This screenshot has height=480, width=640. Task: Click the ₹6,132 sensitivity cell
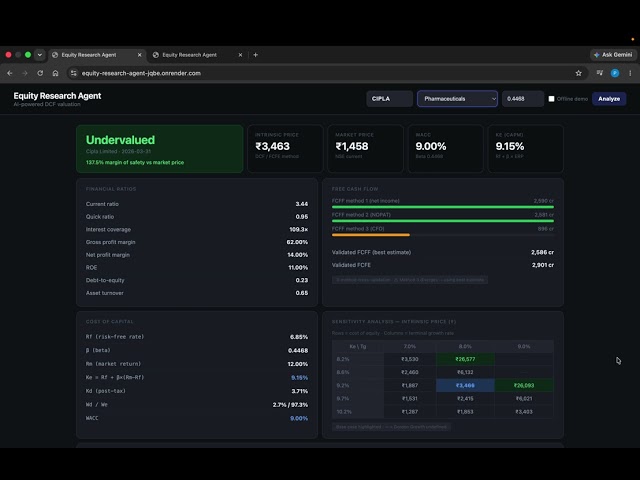(465, 372)
